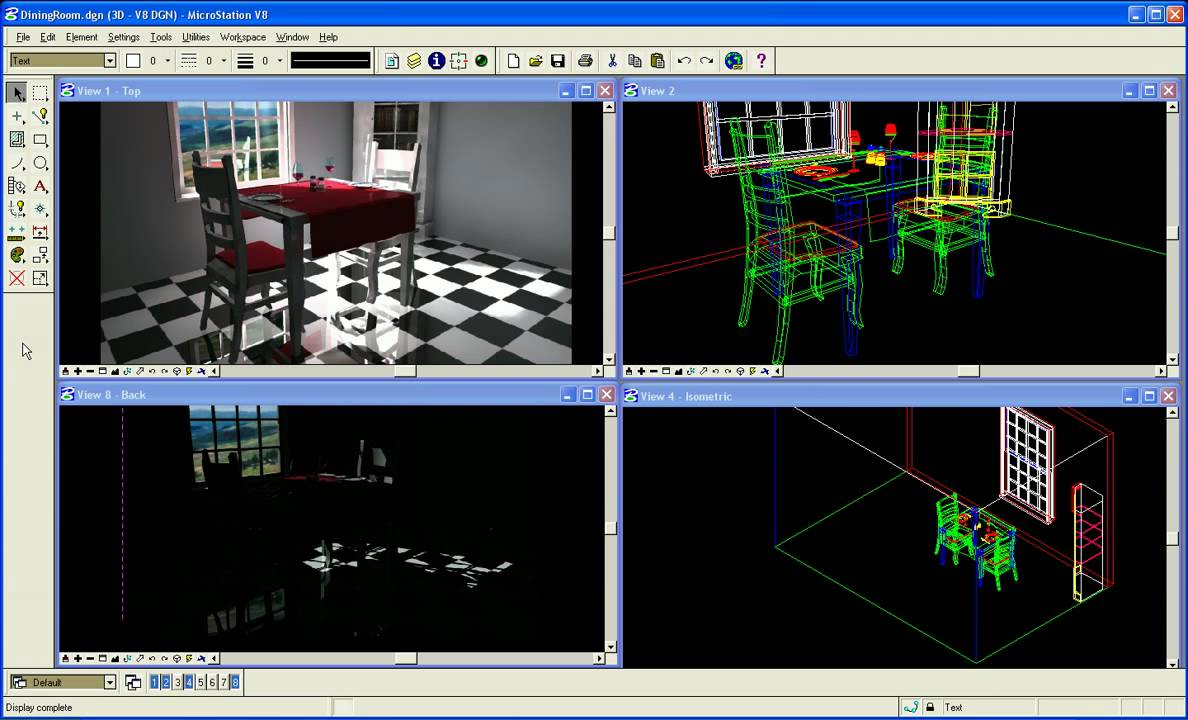This screenshot has width=1188, height=720.
Task: Open the Dimension tool
Action: click(40, 232)
